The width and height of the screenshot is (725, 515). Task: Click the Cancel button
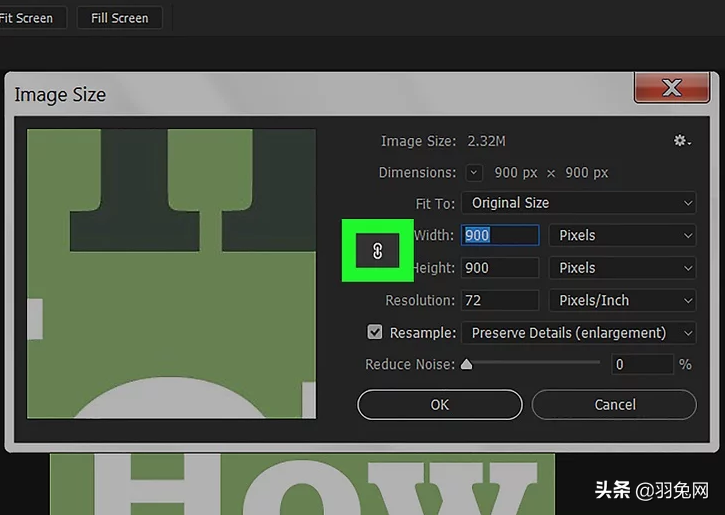614,405
